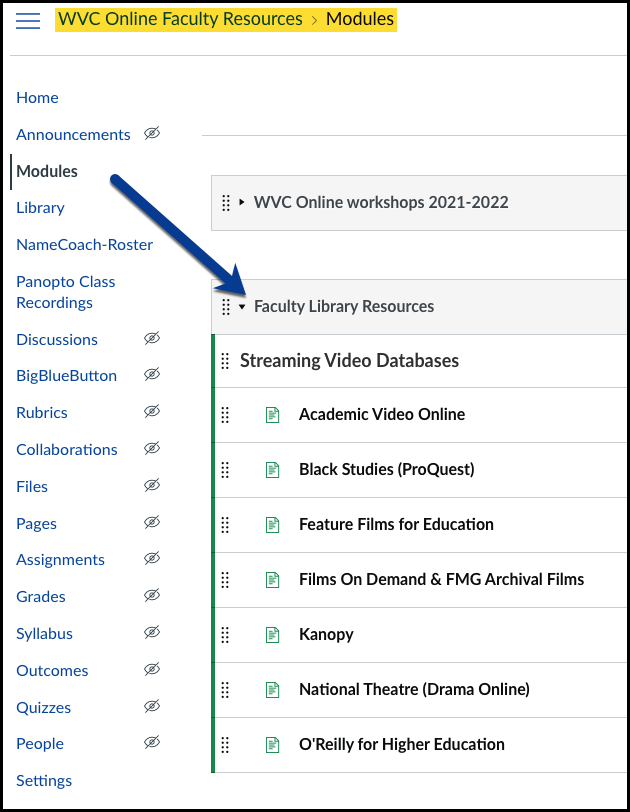
Task: Open Discussions in course navigation
Action: (57, 340)
